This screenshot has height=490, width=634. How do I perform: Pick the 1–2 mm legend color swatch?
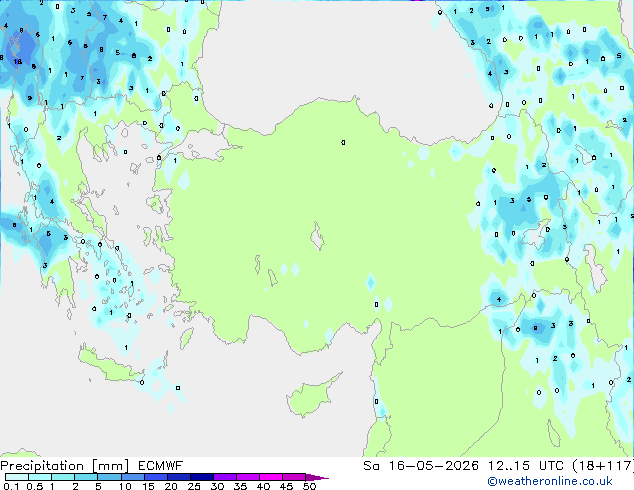click(63, 477)
